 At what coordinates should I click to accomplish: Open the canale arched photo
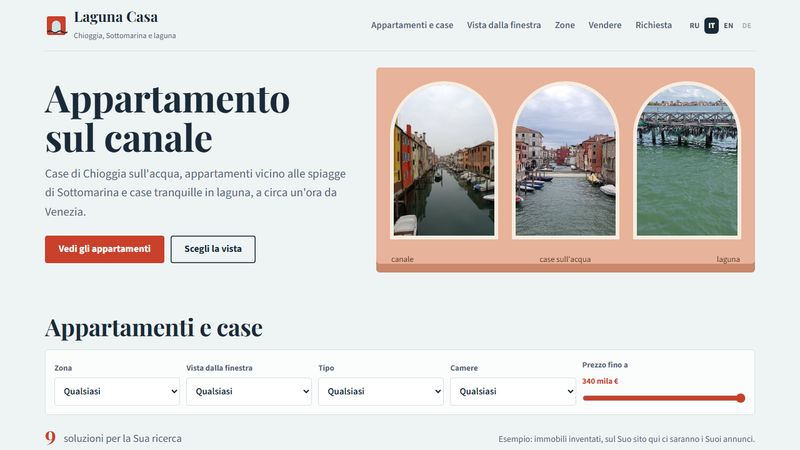pyautogui.click(x=444, y=160)
